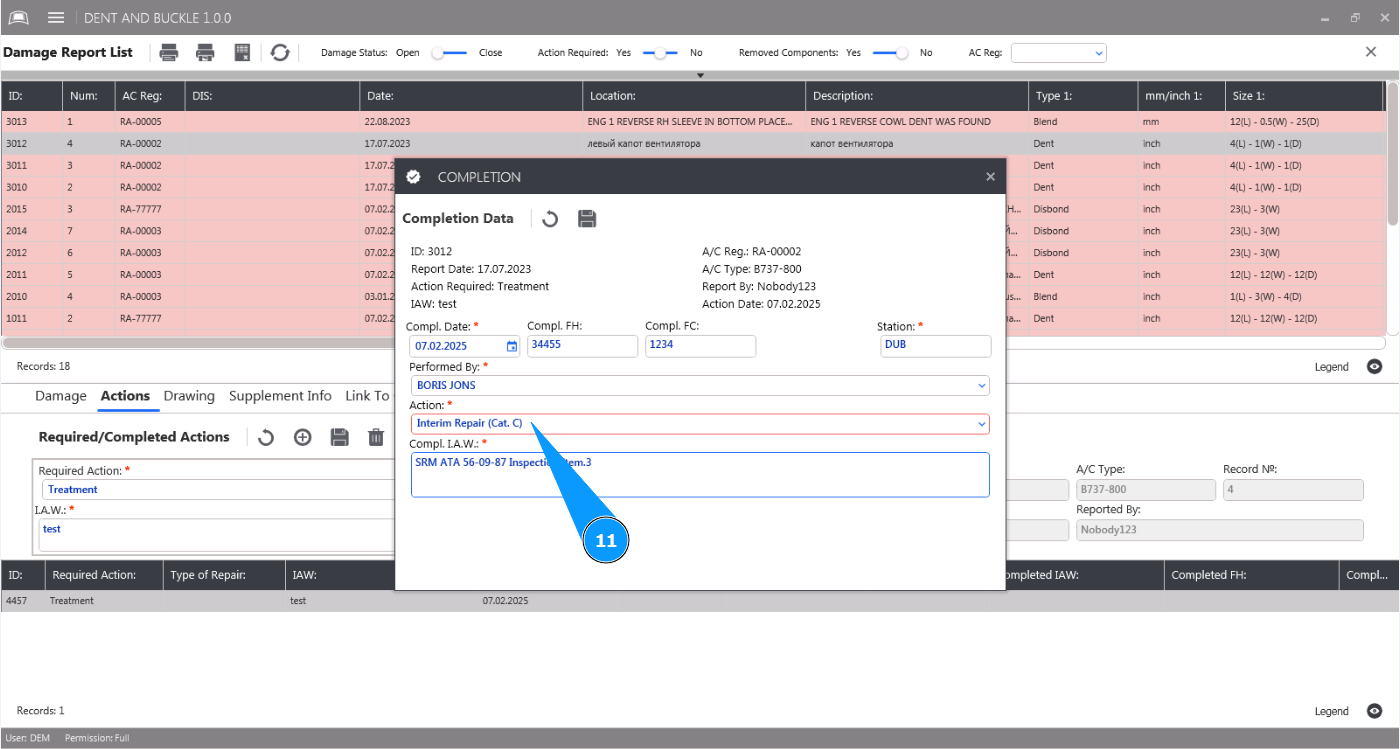The width and height of the screenshot is (1400, 749).
Task: Go to the Supplement Info tab
Action: click(x=280, y=396)
